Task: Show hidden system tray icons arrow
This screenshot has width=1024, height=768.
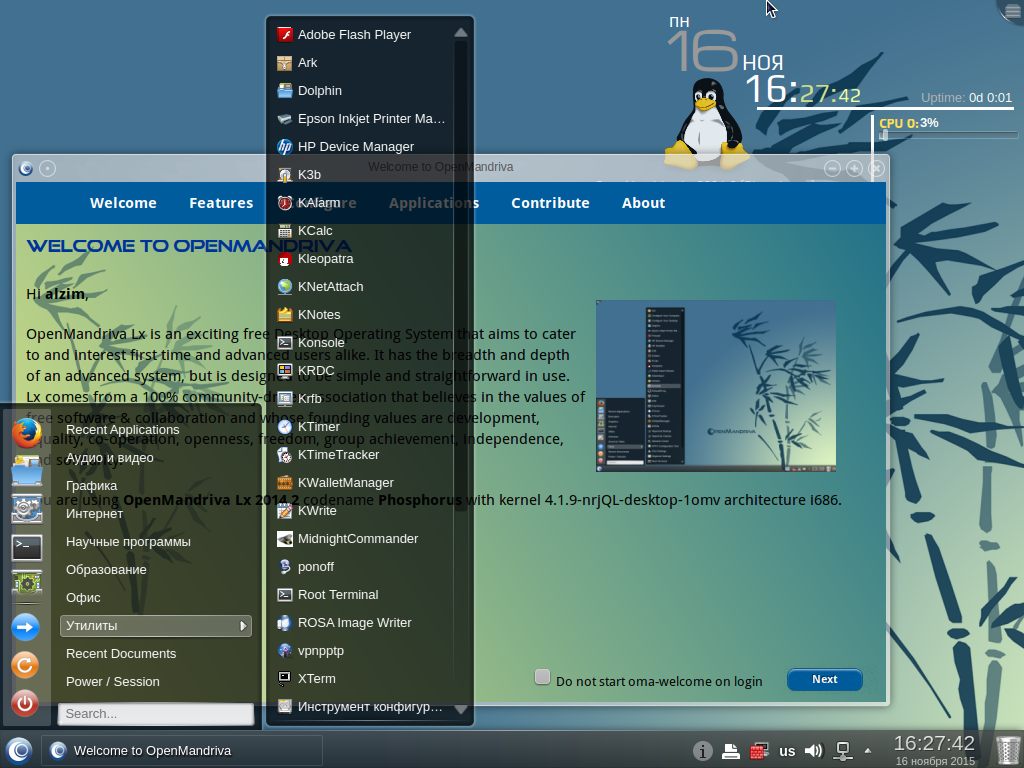Action: (868, 750)
